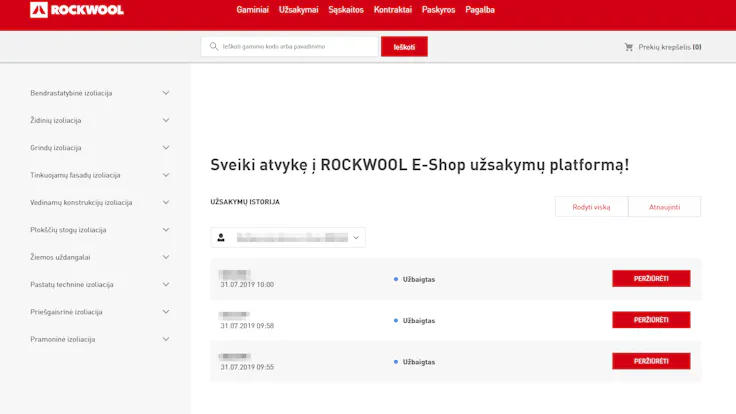The width and height of the screenshot is (736, 414).
Task: Open the Pagalba menu
Action: (480, 10)
